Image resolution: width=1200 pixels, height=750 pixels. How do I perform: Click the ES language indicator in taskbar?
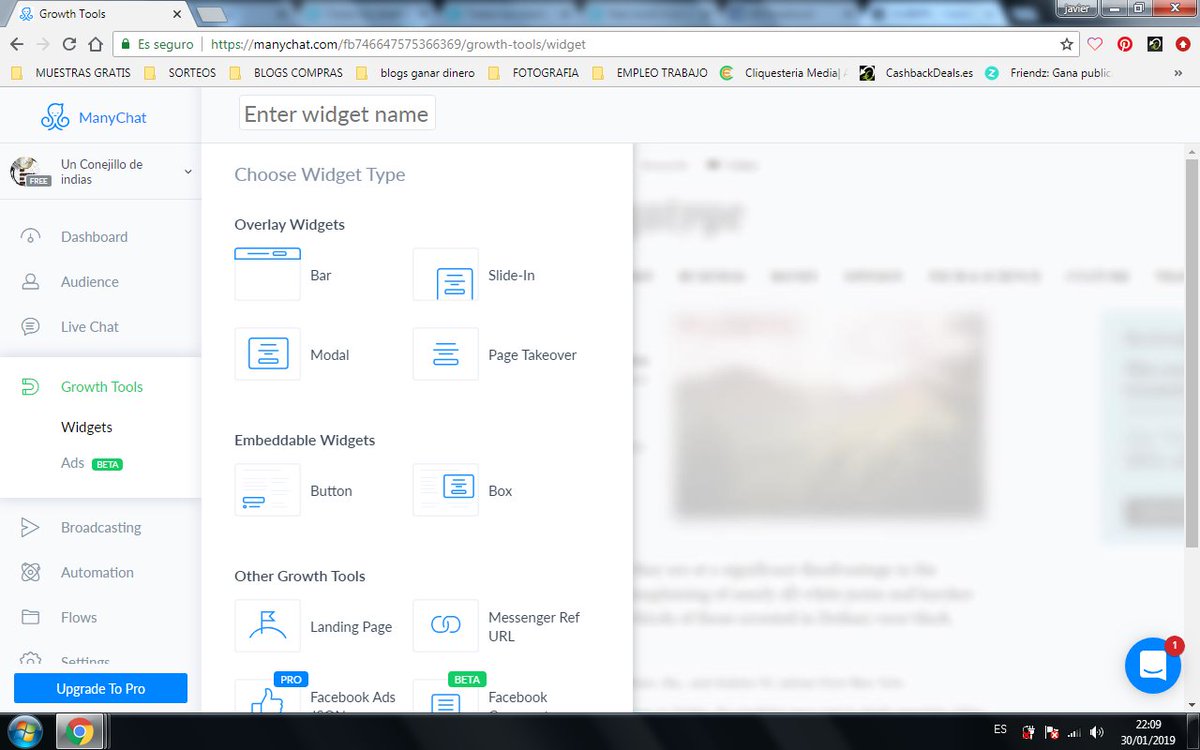[x=1001, y=730]
